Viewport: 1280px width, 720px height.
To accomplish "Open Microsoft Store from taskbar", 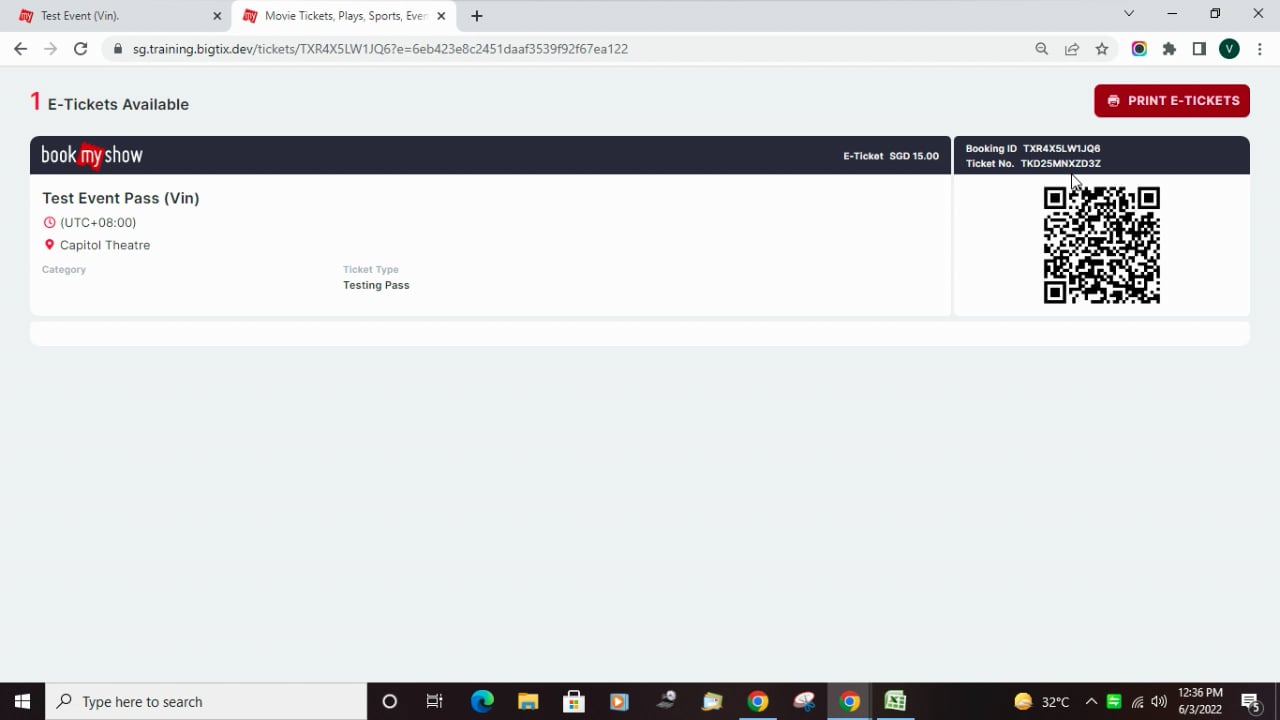I will 574,702.
